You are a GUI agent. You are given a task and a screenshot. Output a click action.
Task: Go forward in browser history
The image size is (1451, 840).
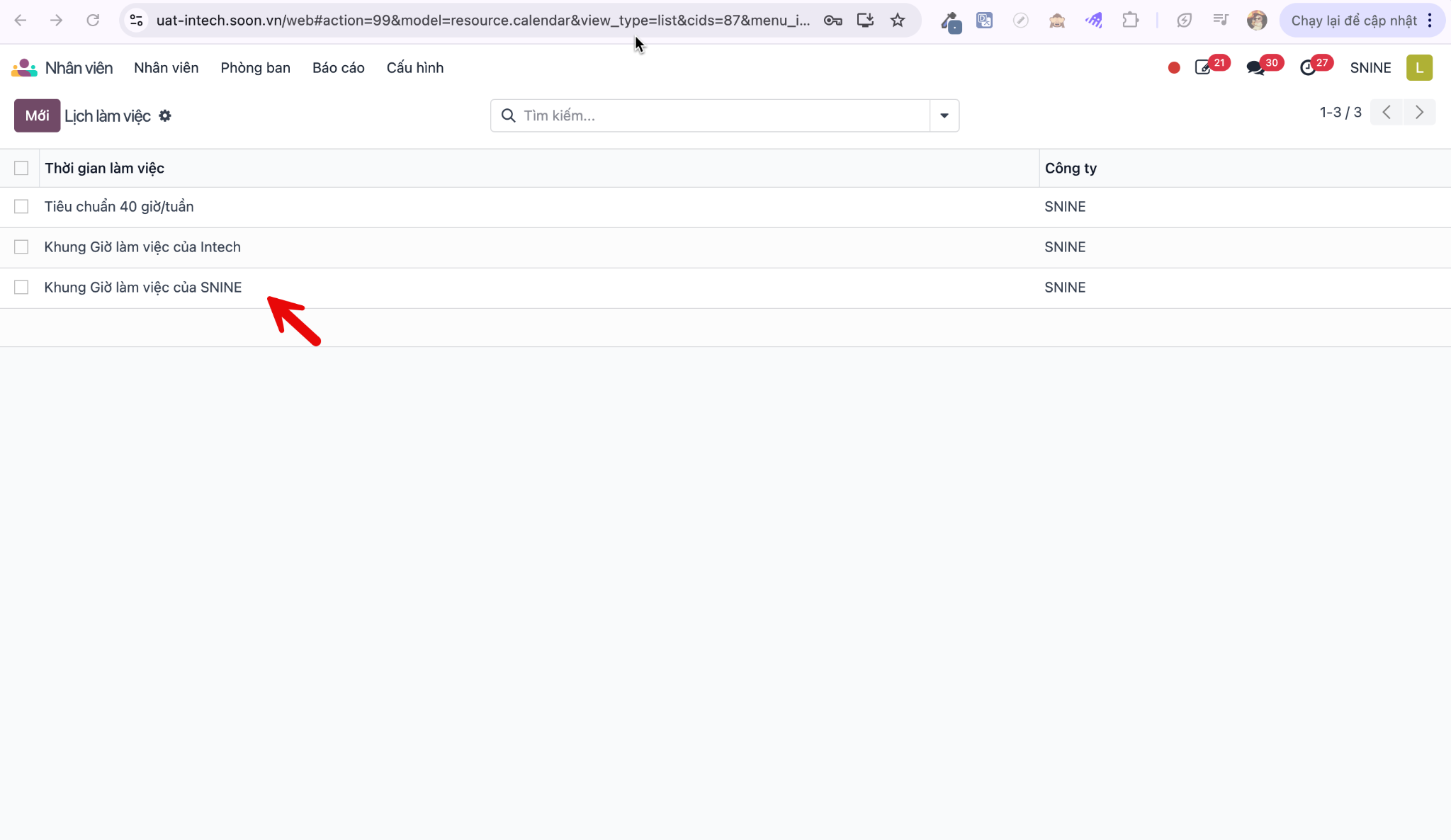57,21
